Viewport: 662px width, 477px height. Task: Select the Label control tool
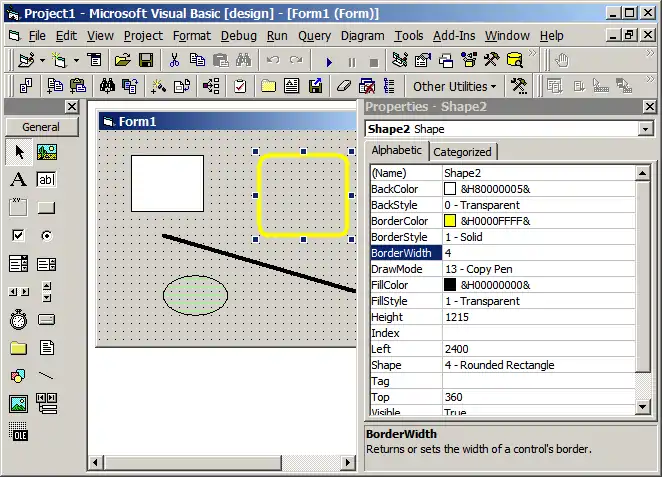coord(18,180)
